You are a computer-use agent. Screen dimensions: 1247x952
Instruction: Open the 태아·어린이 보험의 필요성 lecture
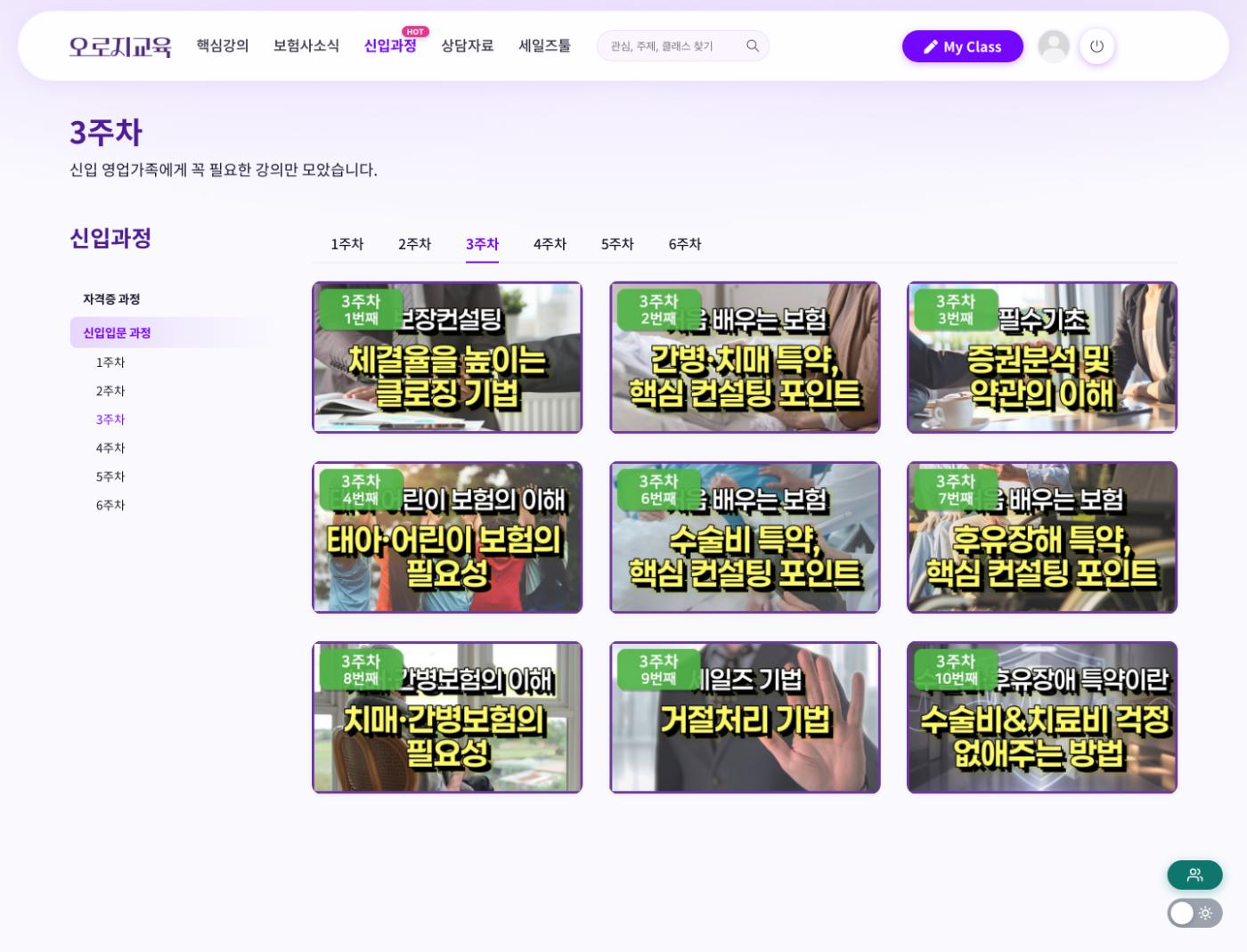[447, 538]
